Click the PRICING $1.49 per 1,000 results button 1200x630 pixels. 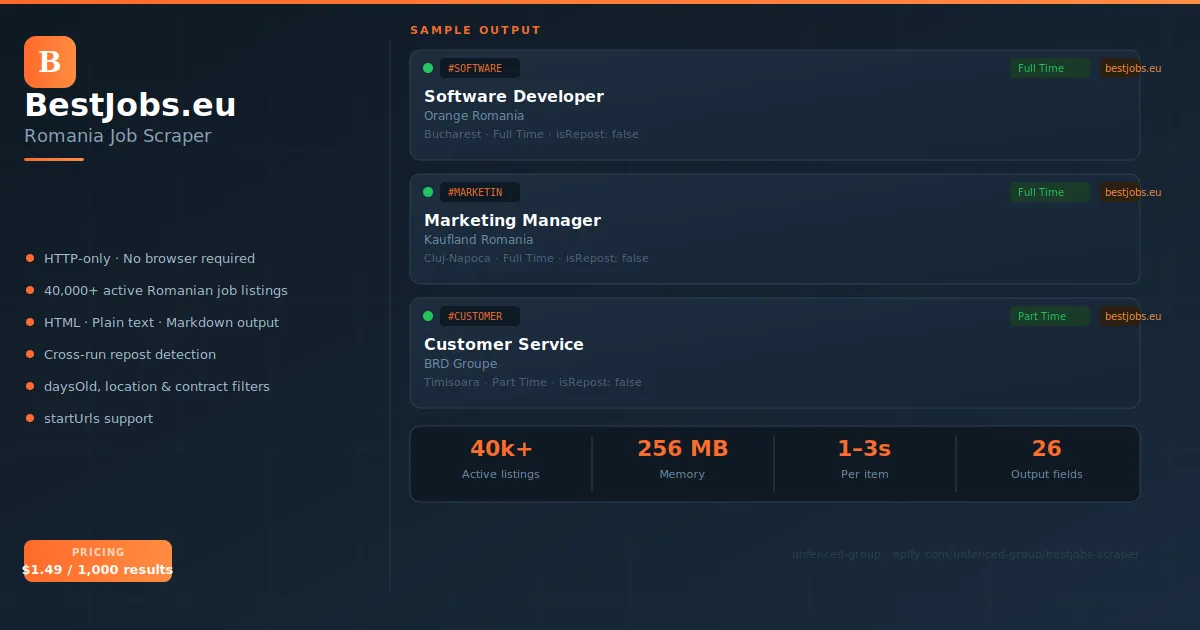coord(97,560)
